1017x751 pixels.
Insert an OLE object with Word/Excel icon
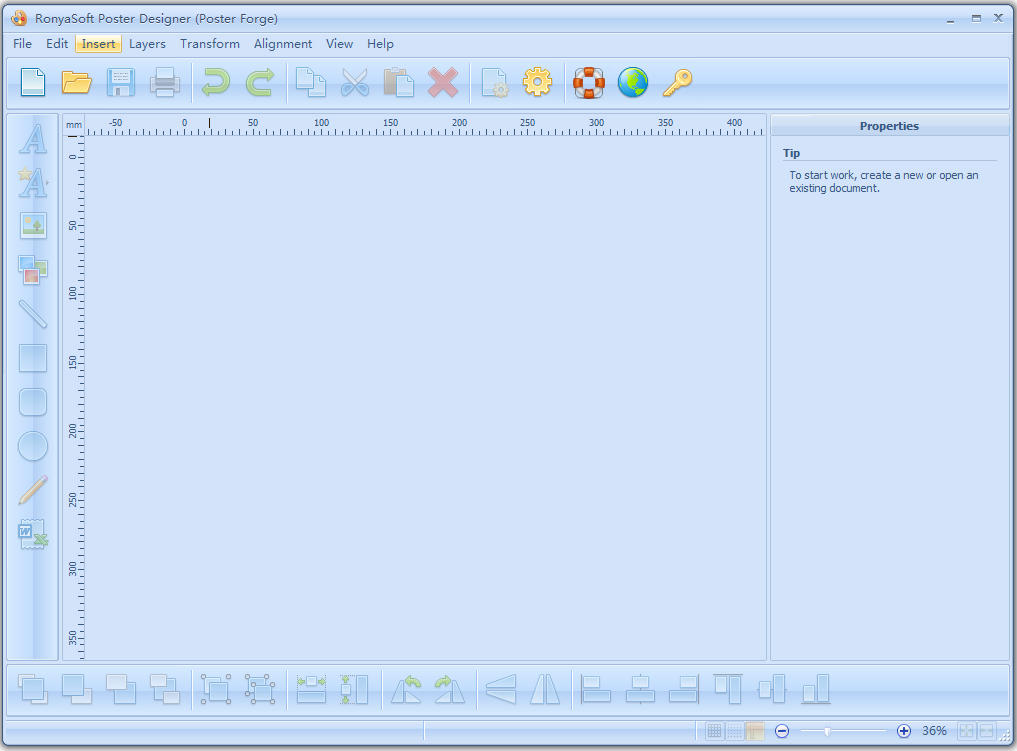(33, 534)
